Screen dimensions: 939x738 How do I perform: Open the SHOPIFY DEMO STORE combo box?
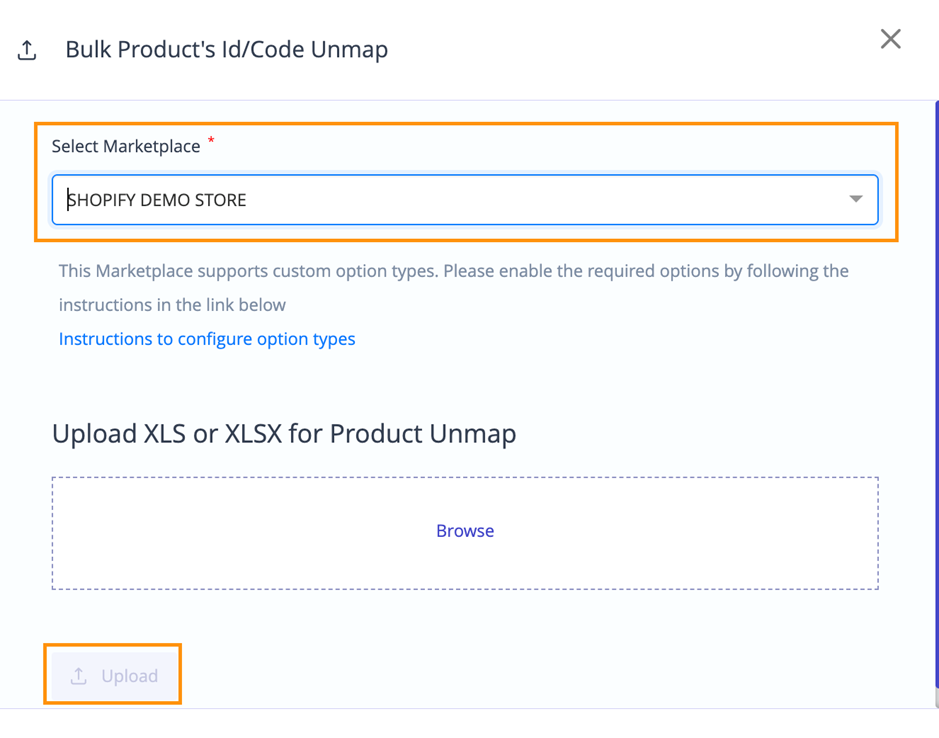pos(465,200)
